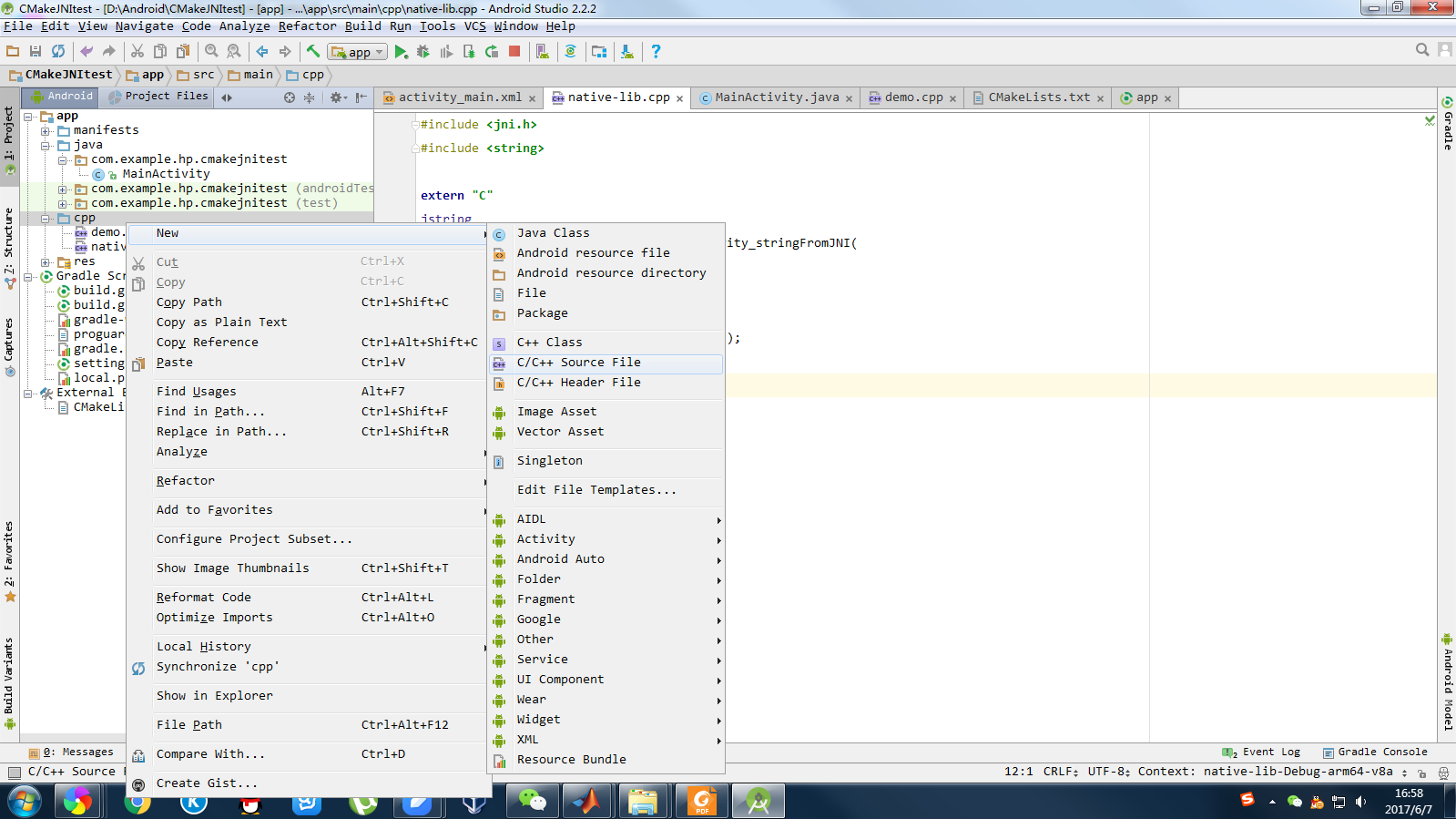This screenshot has width=1456, height=819.
Task: Click the Gradle side panel button
Action: coord(1447,123)
